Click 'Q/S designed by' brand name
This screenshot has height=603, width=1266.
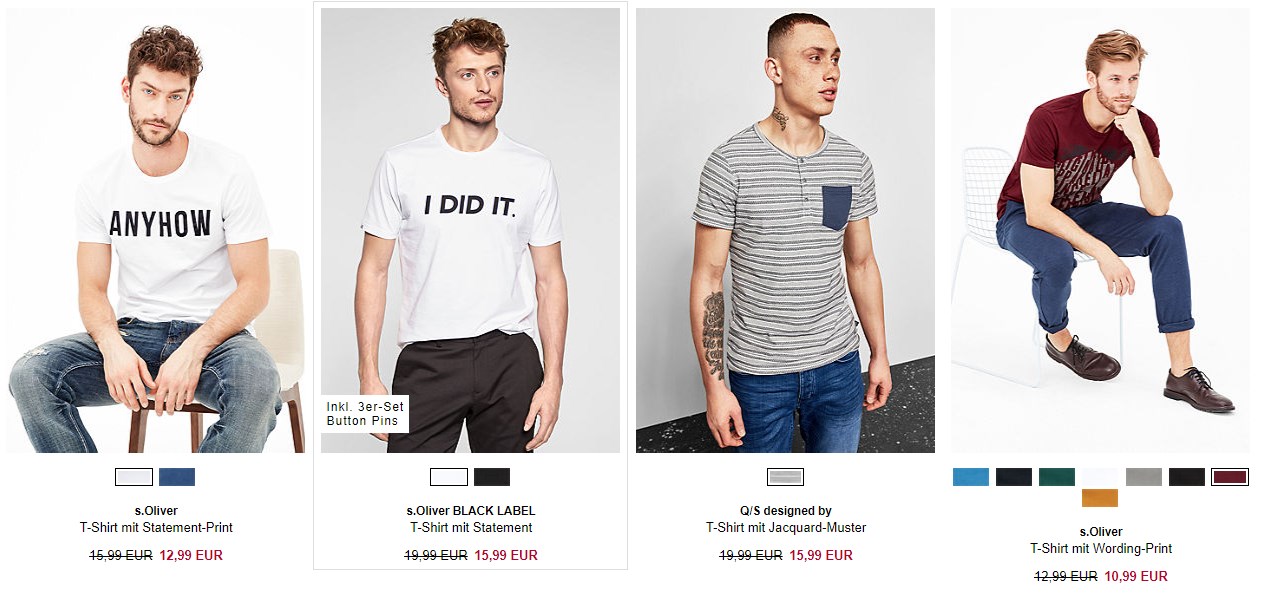coord(786,511)
